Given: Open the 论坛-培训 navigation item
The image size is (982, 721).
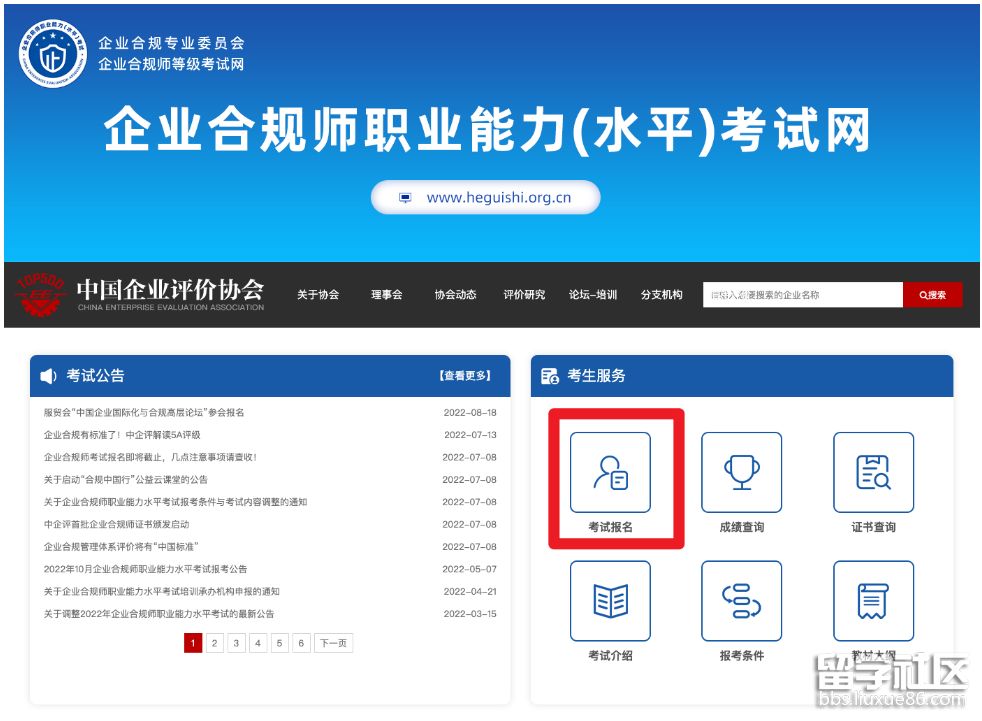Looking at the screenshot, I should 593,295.
